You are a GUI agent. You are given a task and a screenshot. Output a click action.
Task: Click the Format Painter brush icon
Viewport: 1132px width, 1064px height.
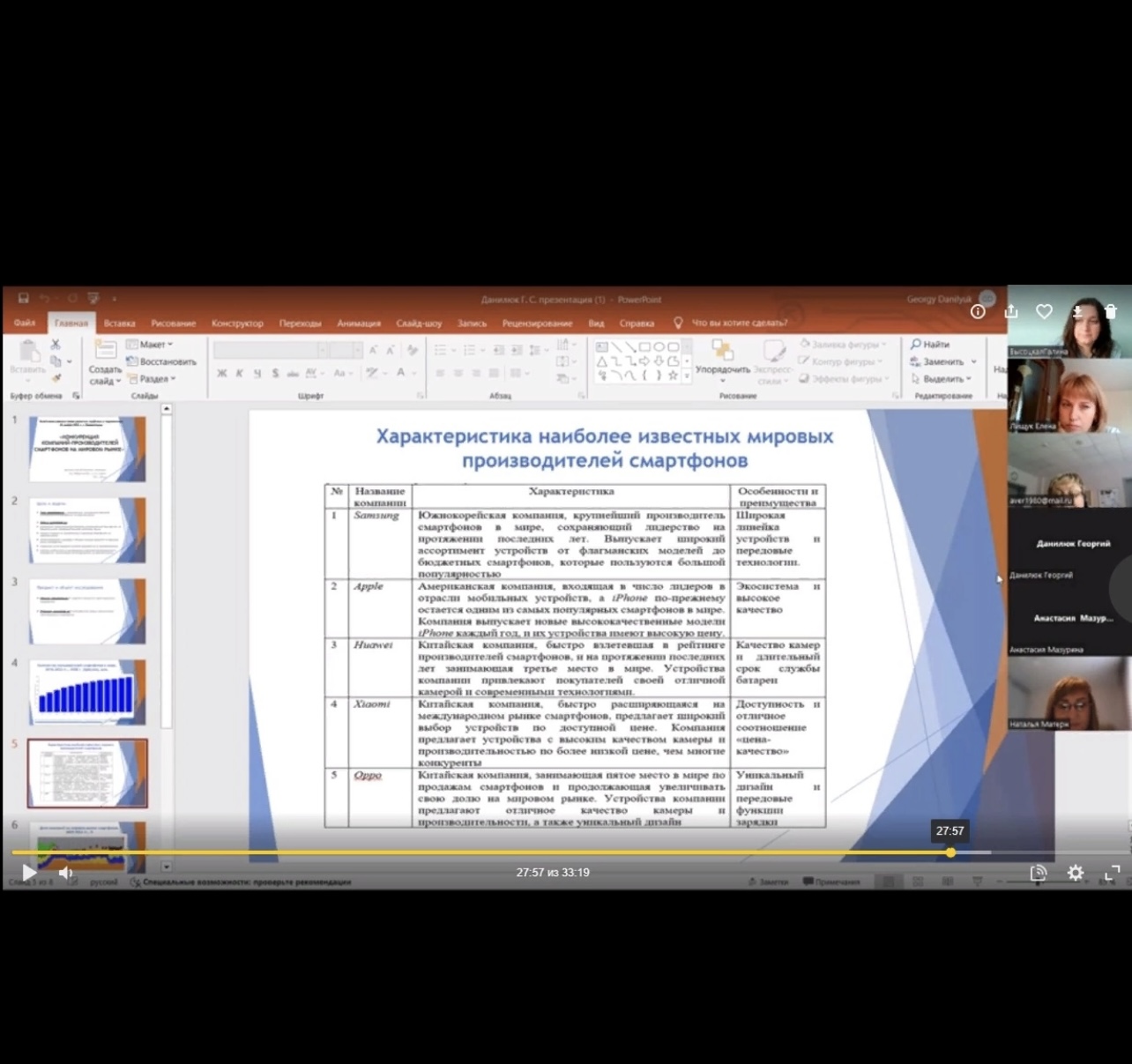56,377
